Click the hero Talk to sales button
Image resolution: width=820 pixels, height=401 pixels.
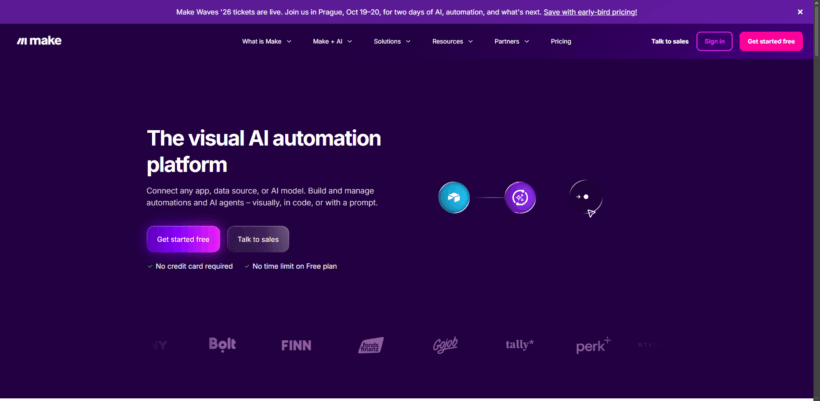[258, 239]
